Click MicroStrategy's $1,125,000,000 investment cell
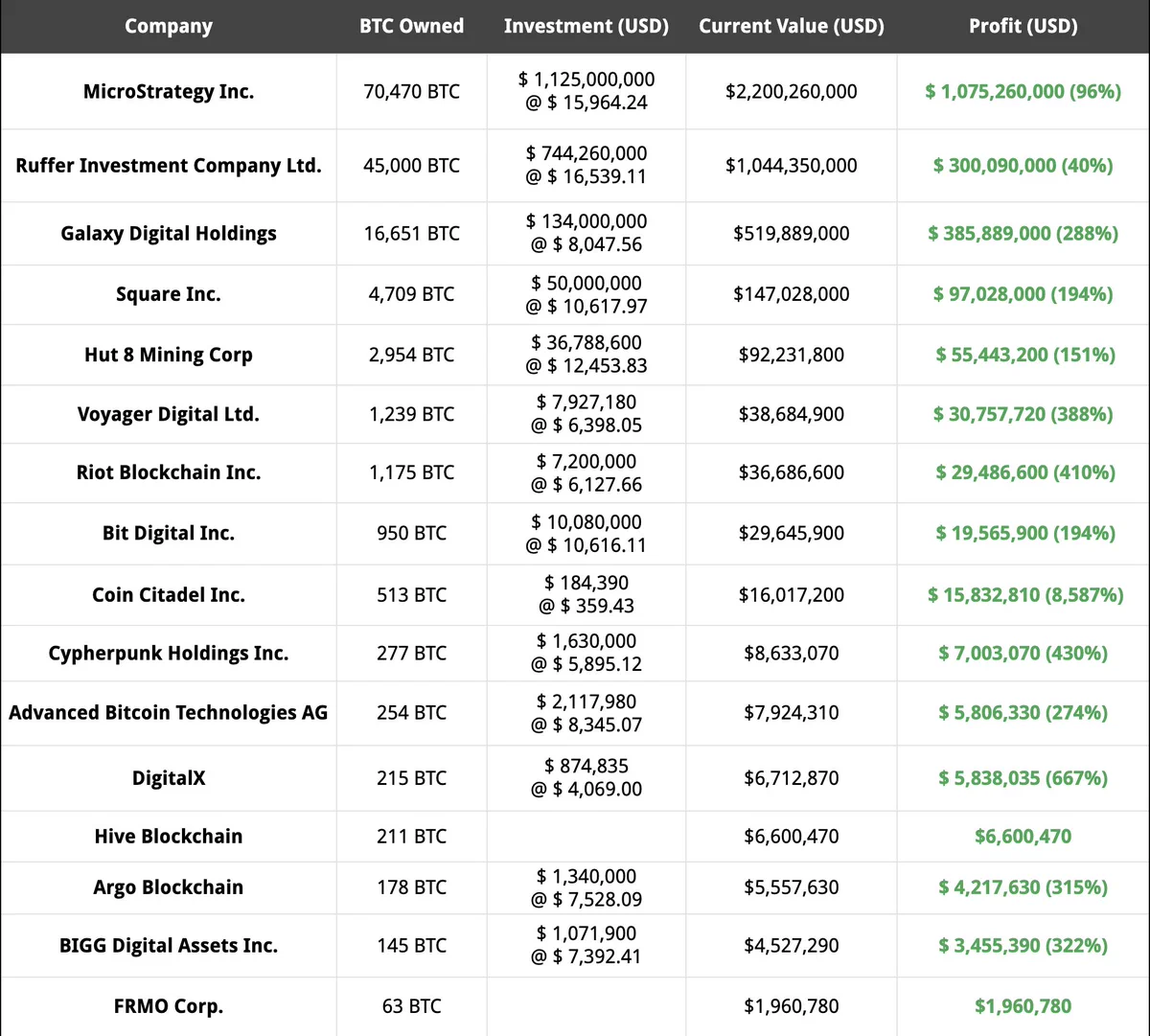 point(586,91)
